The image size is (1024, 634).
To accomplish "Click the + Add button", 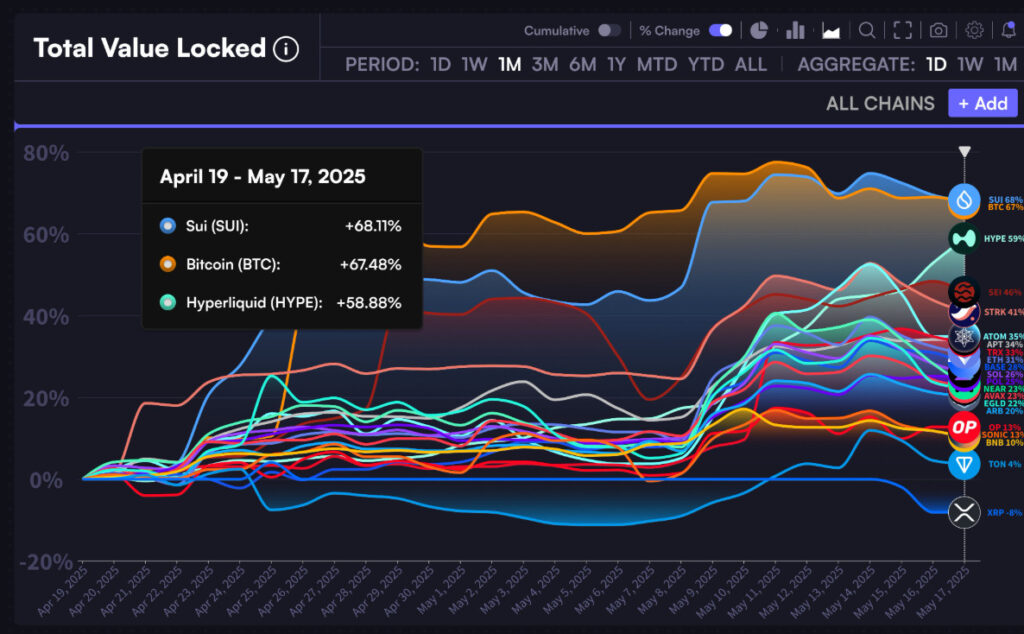I will pos(983,103).
